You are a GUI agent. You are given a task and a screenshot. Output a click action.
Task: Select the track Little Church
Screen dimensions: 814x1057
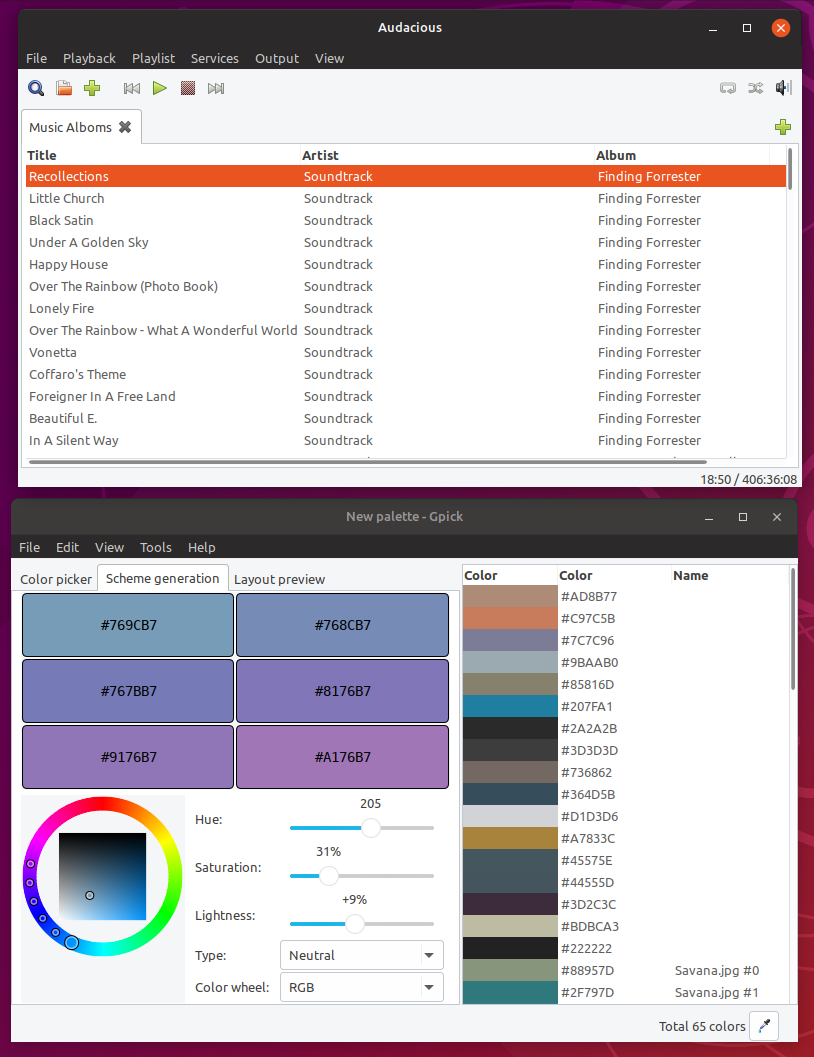point(406,198)
